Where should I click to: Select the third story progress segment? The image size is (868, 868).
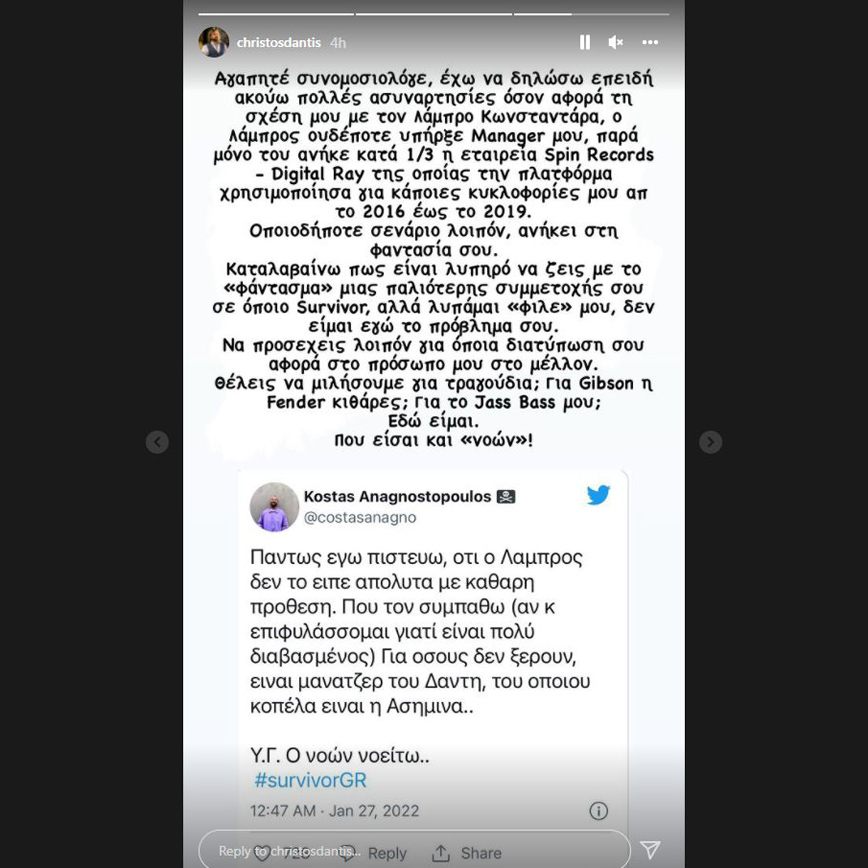[x=592, y=14]
